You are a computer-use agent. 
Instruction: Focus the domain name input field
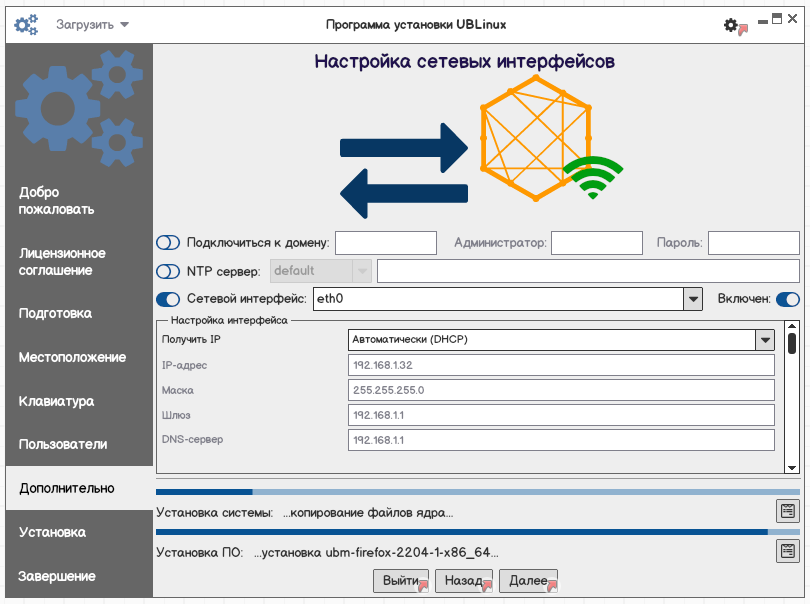[386, 243]
